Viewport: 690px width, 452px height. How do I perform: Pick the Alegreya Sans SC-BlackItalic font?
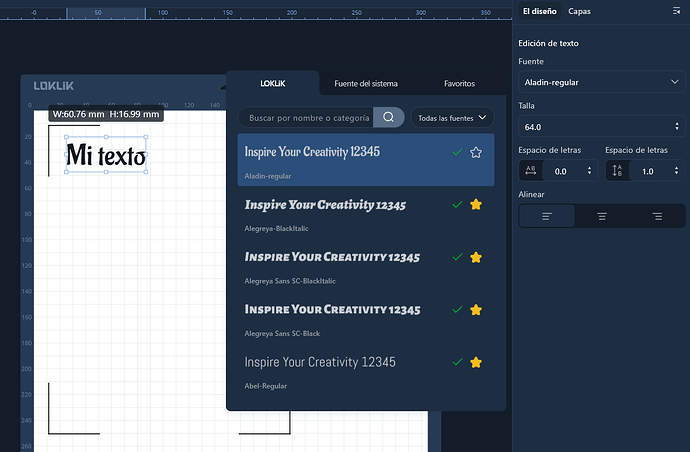332,257
